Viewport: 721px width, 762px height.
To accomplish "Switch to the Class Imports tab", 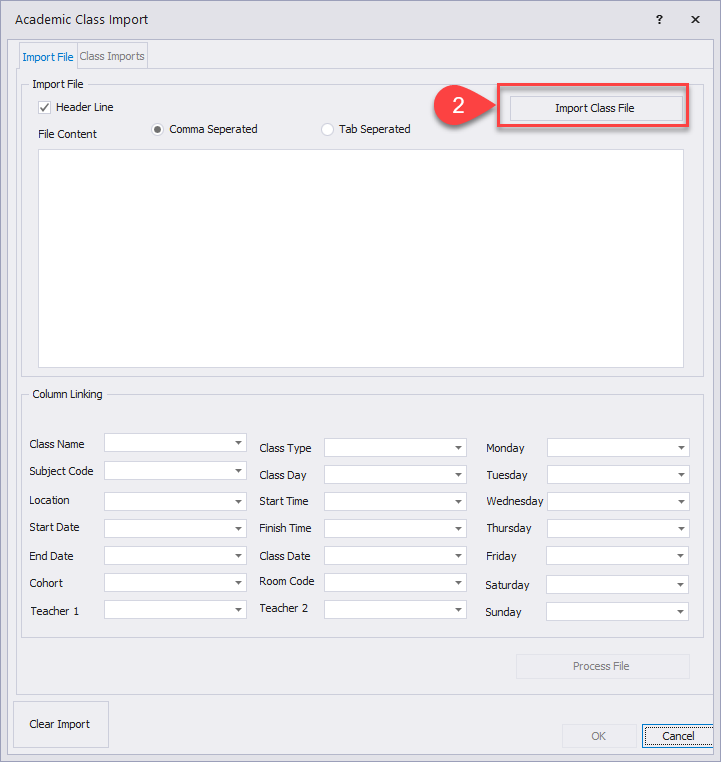I will point(112,56).
